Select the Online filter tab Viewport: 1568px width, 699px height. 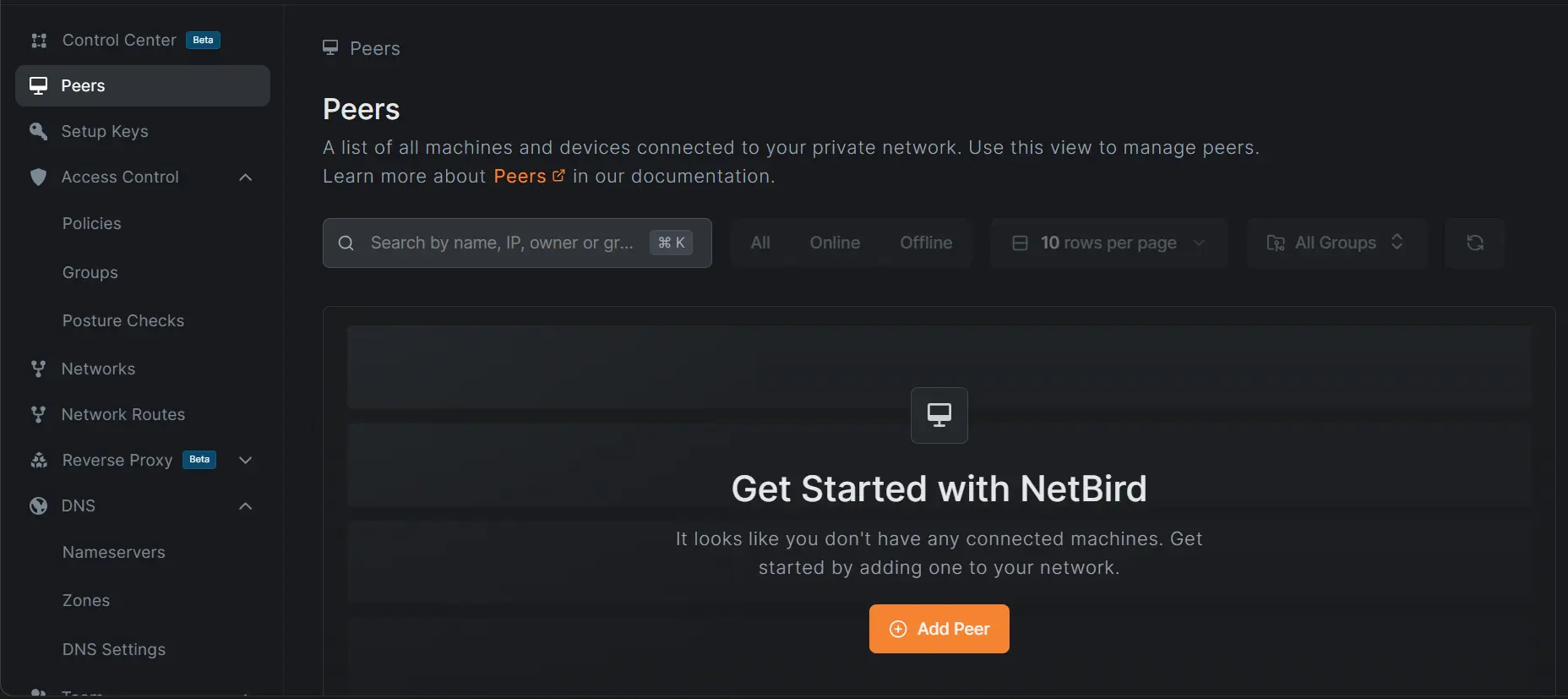pyautogui.click(x=835, y=243)
